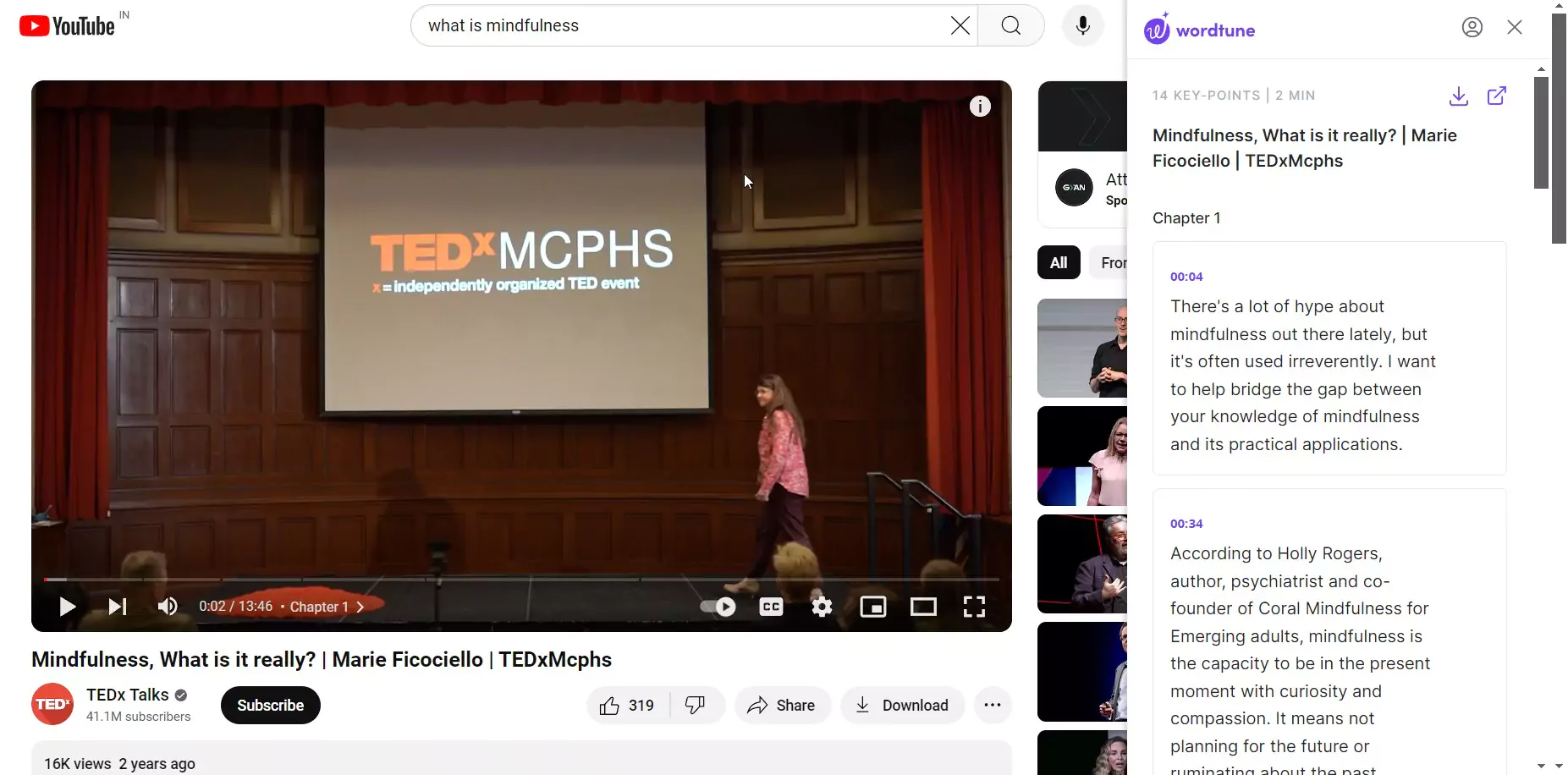Jump to timestamp 00:04 in summary
Image resolution: width=1568 pixels, height=775 pixels.
click(x=1186, y=277)
